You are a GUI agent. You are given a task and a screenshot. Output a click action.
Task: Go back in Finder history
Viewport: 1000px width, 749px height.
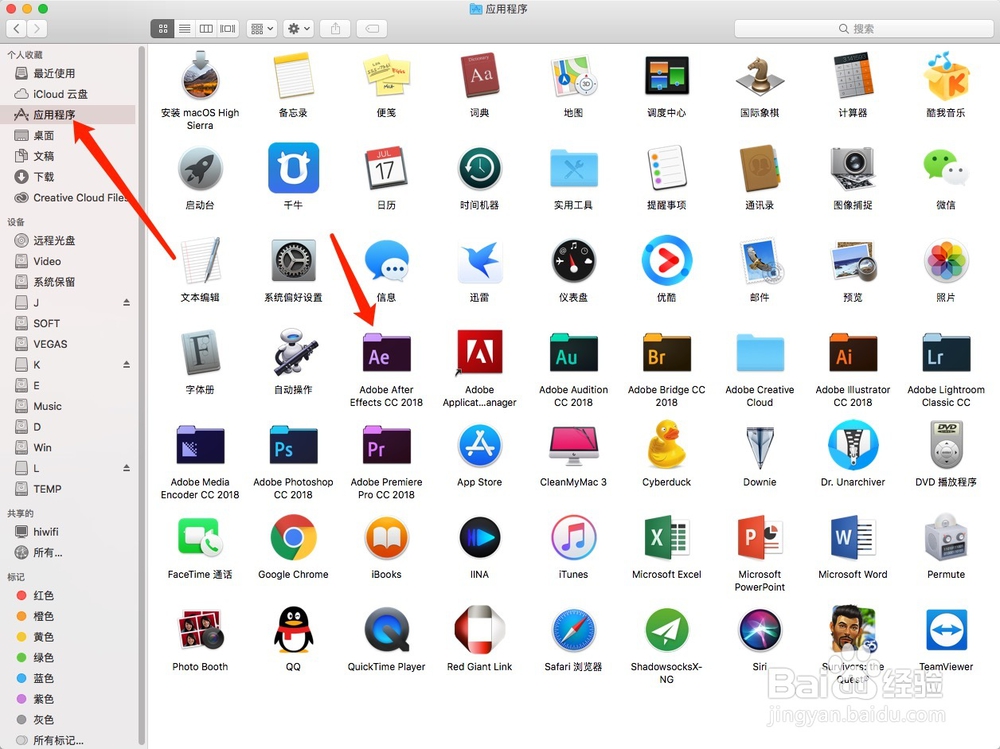coord(17,28)
